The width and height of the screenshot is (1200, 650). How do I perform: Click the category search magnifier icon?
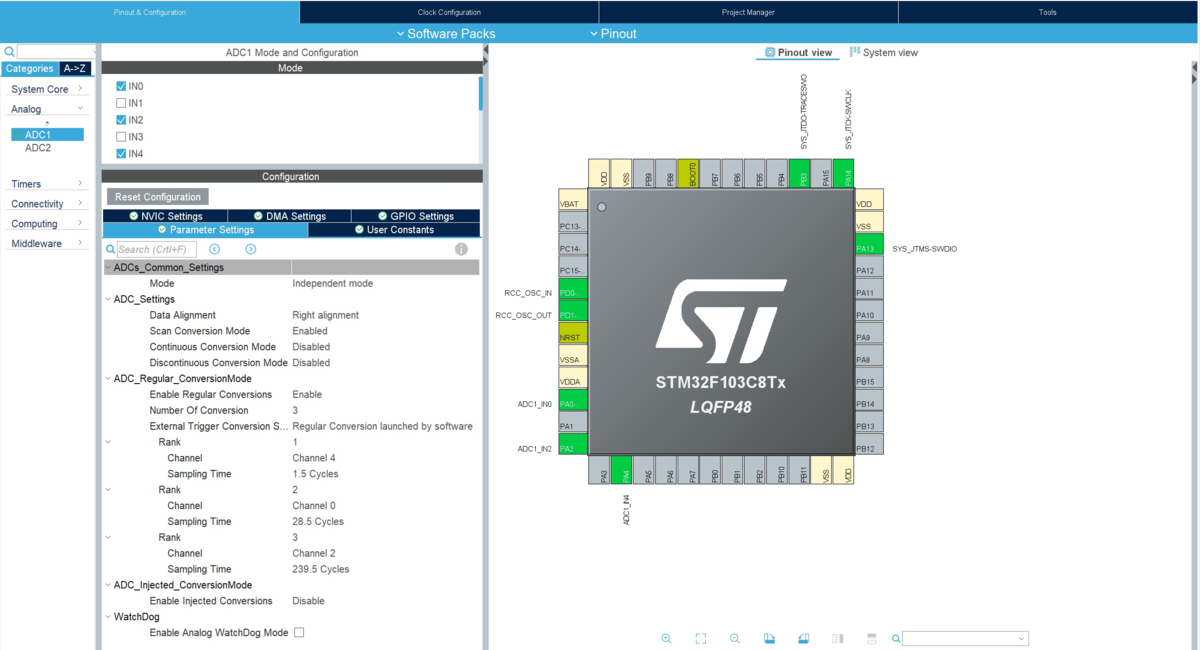point(9,51)
